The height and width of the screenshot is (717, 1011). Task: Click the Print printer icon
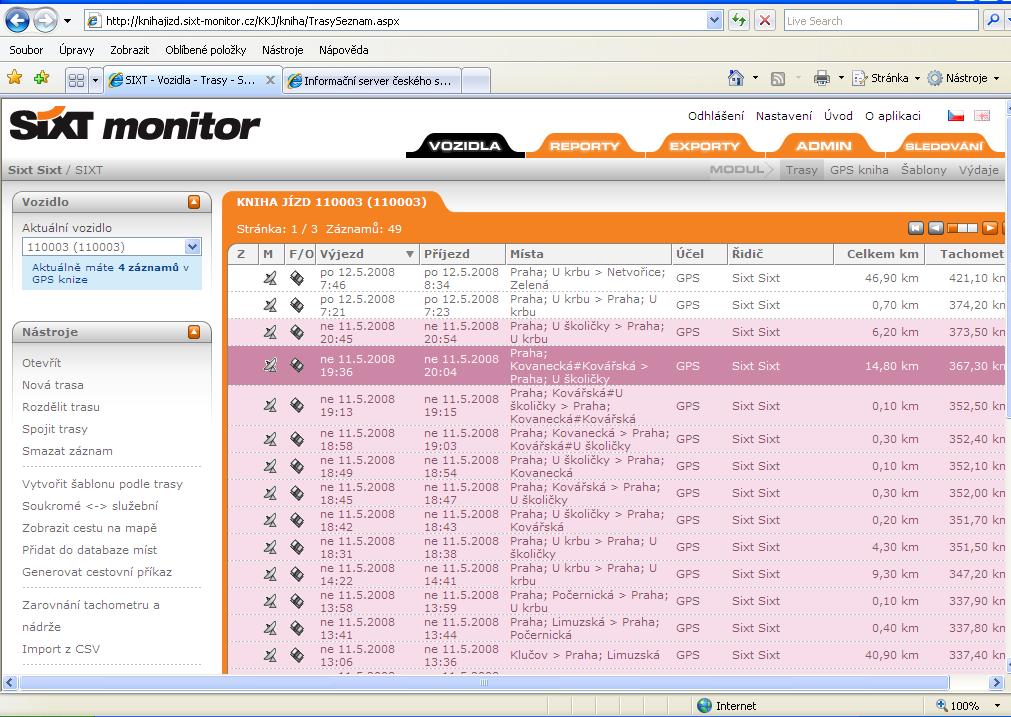pos(821,78)
